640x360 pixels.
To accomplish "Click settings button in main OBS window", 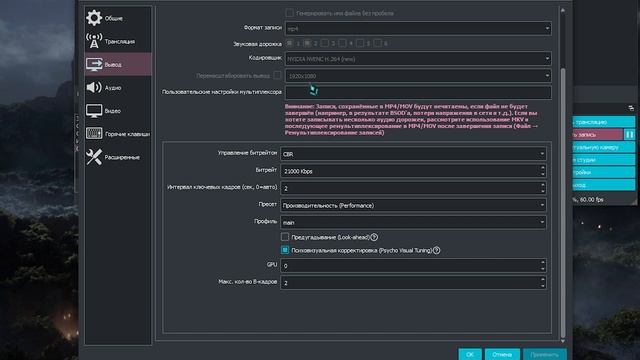I will click(604, 172).
